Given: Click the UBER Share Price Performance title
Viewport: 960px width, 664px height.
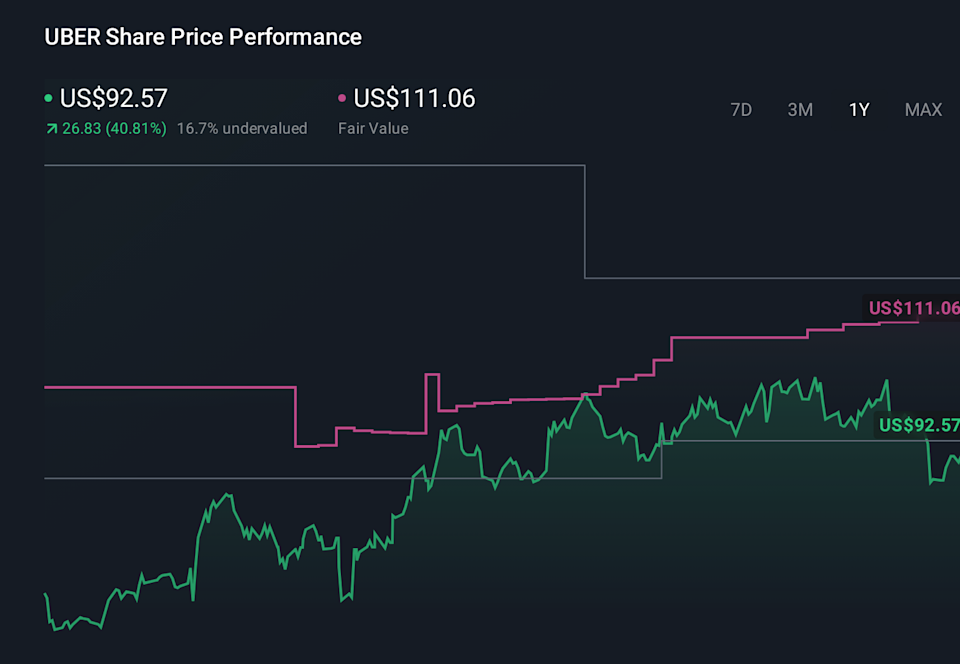Looking at the screenshot, I should coord(203,37).
